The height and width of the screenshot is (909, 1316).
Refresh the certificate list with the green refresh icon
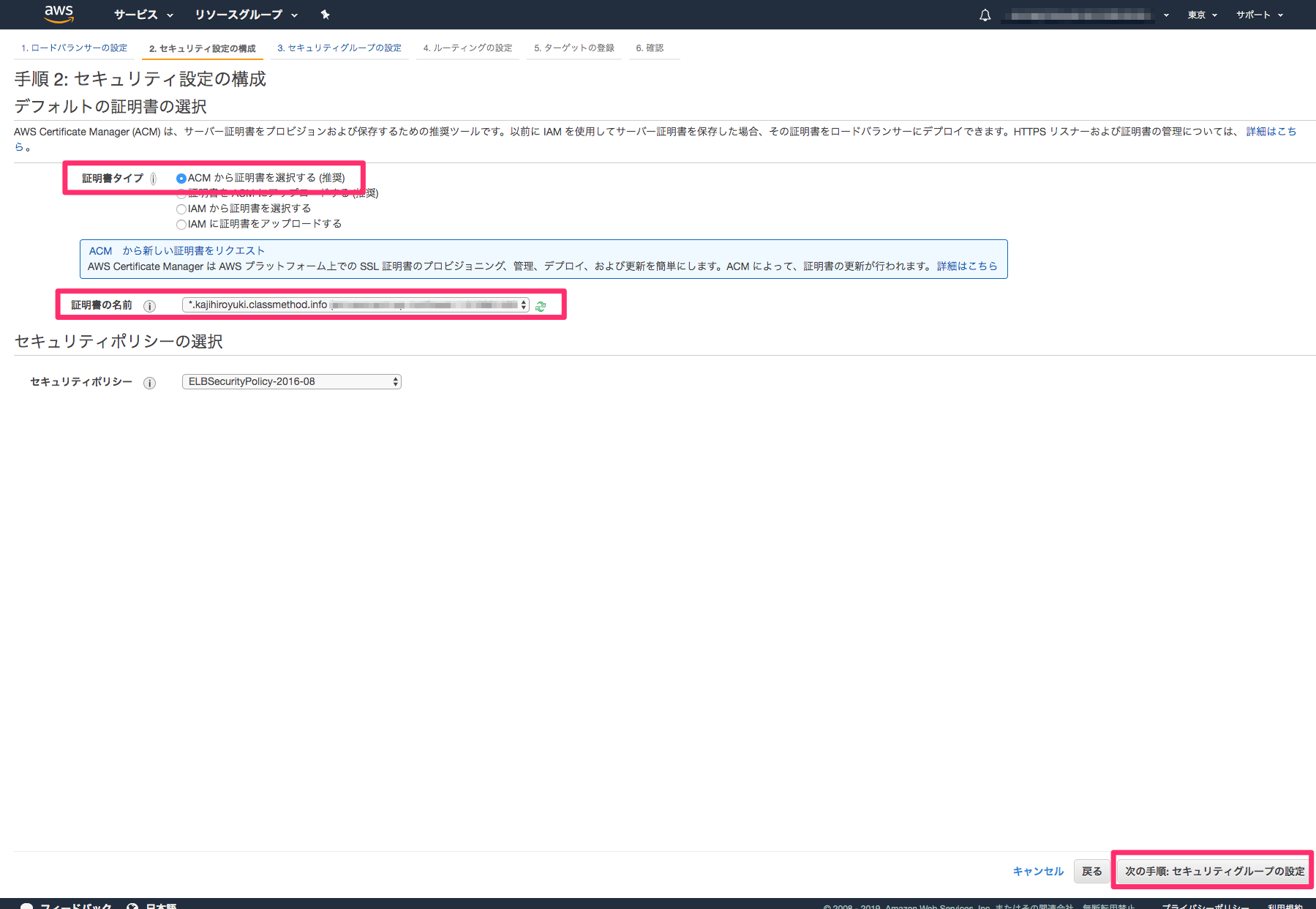(541, 306)
